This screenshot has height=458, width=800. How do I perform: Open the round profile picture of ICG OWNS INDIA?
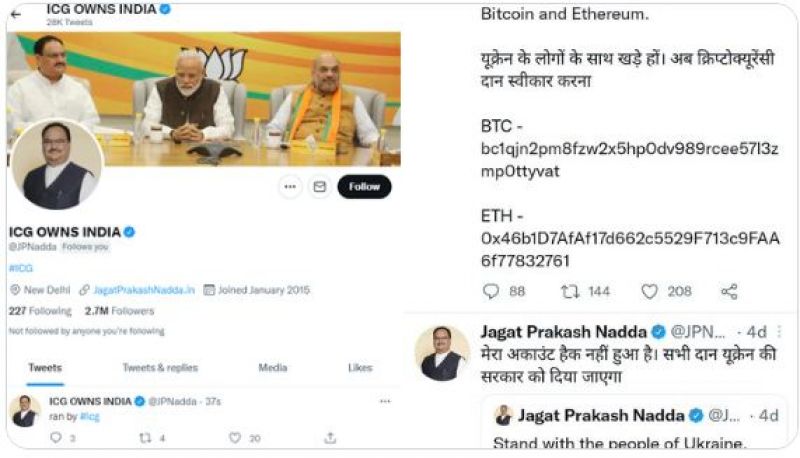pyautogui.click(x=57, y=166)
